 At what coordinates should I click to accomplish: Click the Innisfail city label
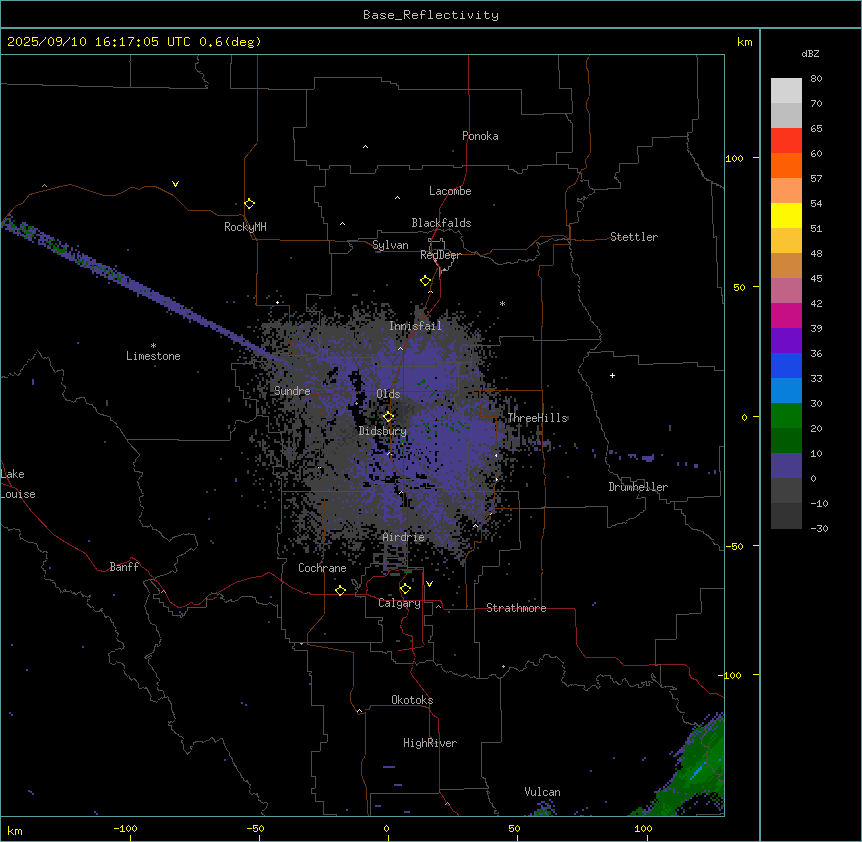point(415,326)
